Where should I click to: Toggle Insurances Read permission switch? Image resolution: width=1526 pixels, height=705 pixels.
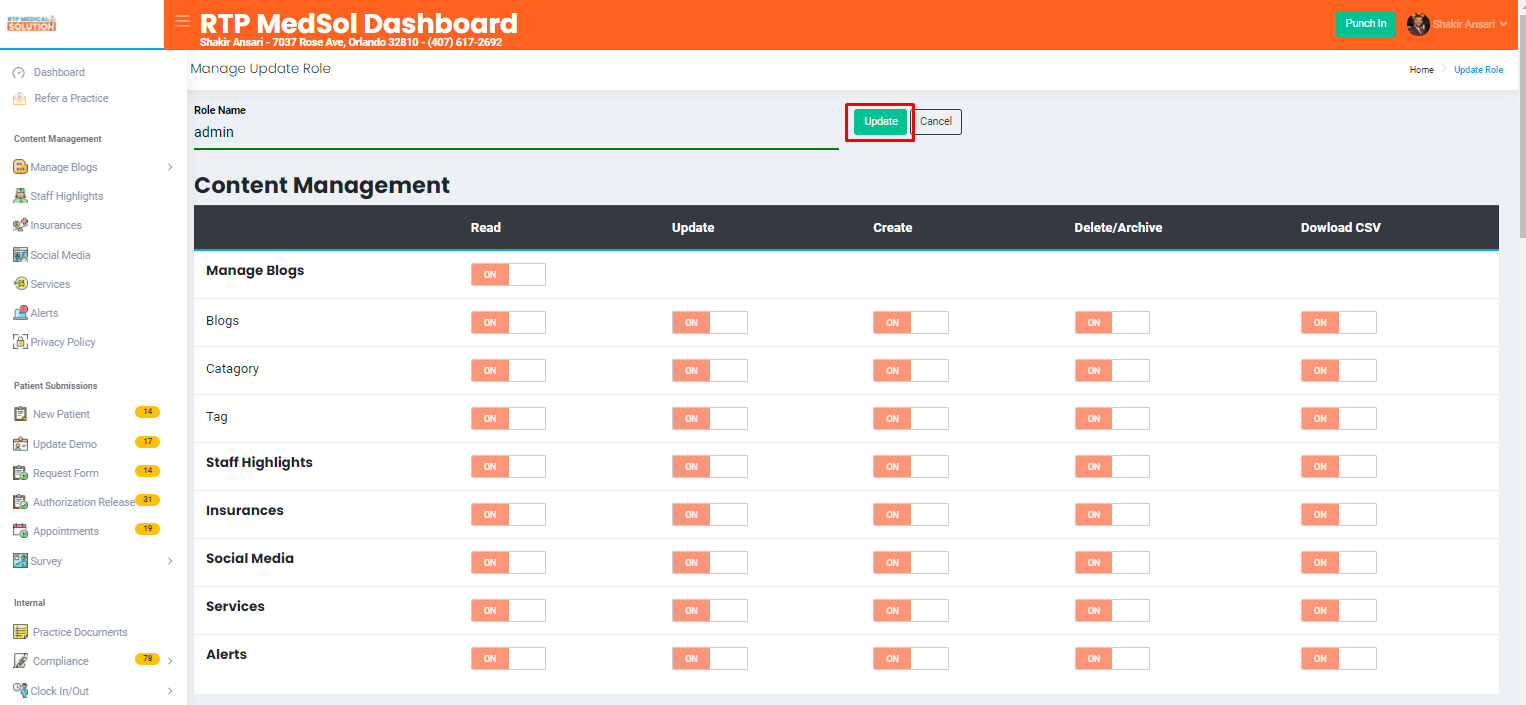click(x=508, y=514)
